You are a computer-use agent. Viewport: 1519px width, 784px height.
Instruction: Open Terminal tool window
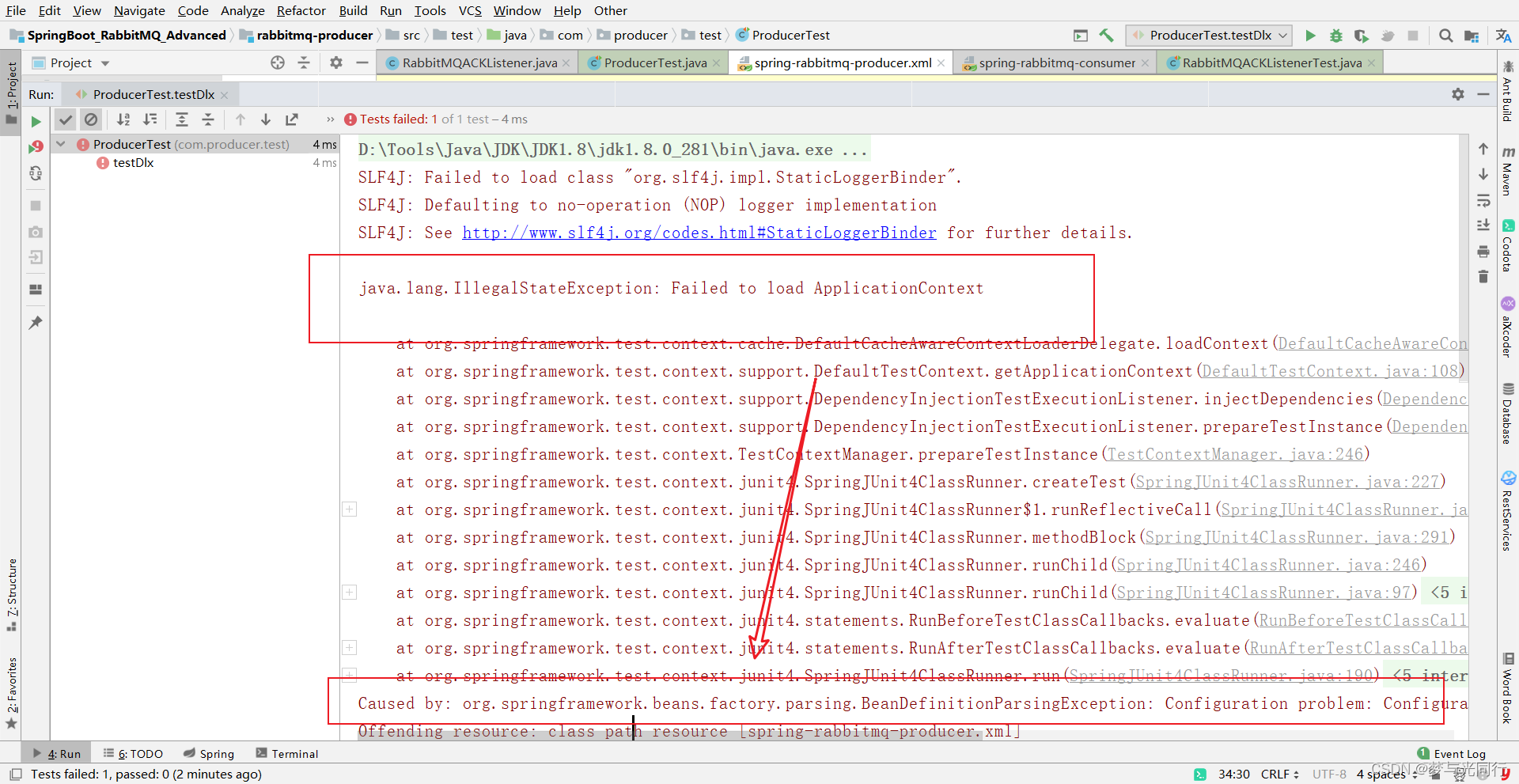tap(287, 754)
